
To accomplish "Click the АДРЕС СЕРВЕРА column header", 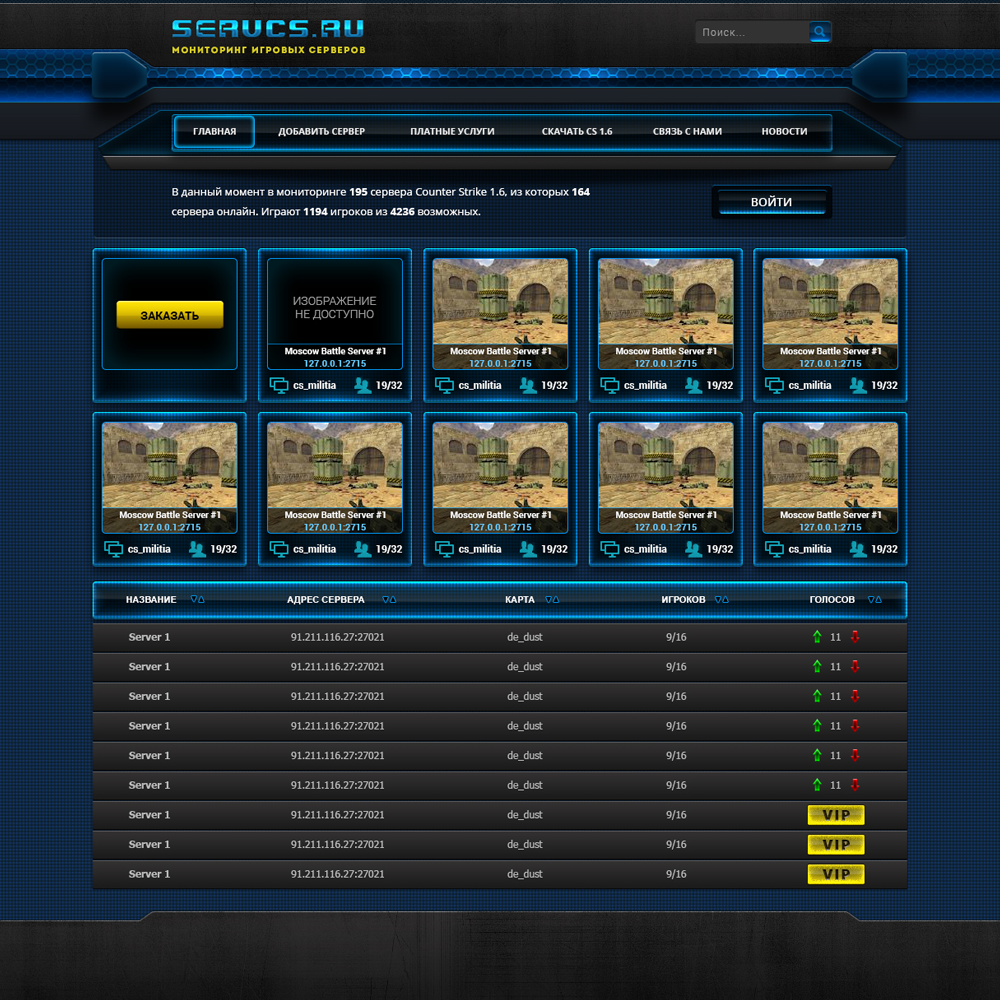I will point(326,599).
